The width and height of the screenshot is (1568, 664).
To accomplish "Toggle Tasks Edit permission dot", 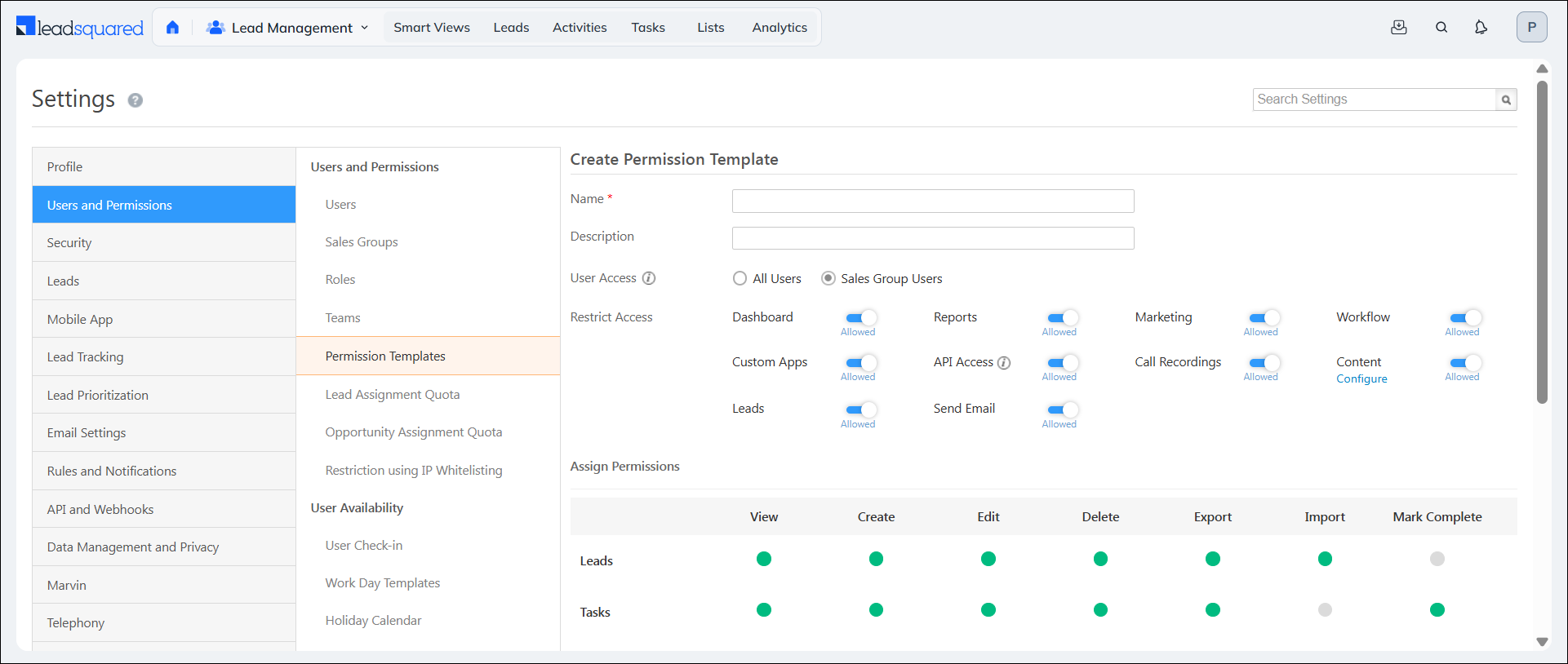I will [x=988, y=609].
